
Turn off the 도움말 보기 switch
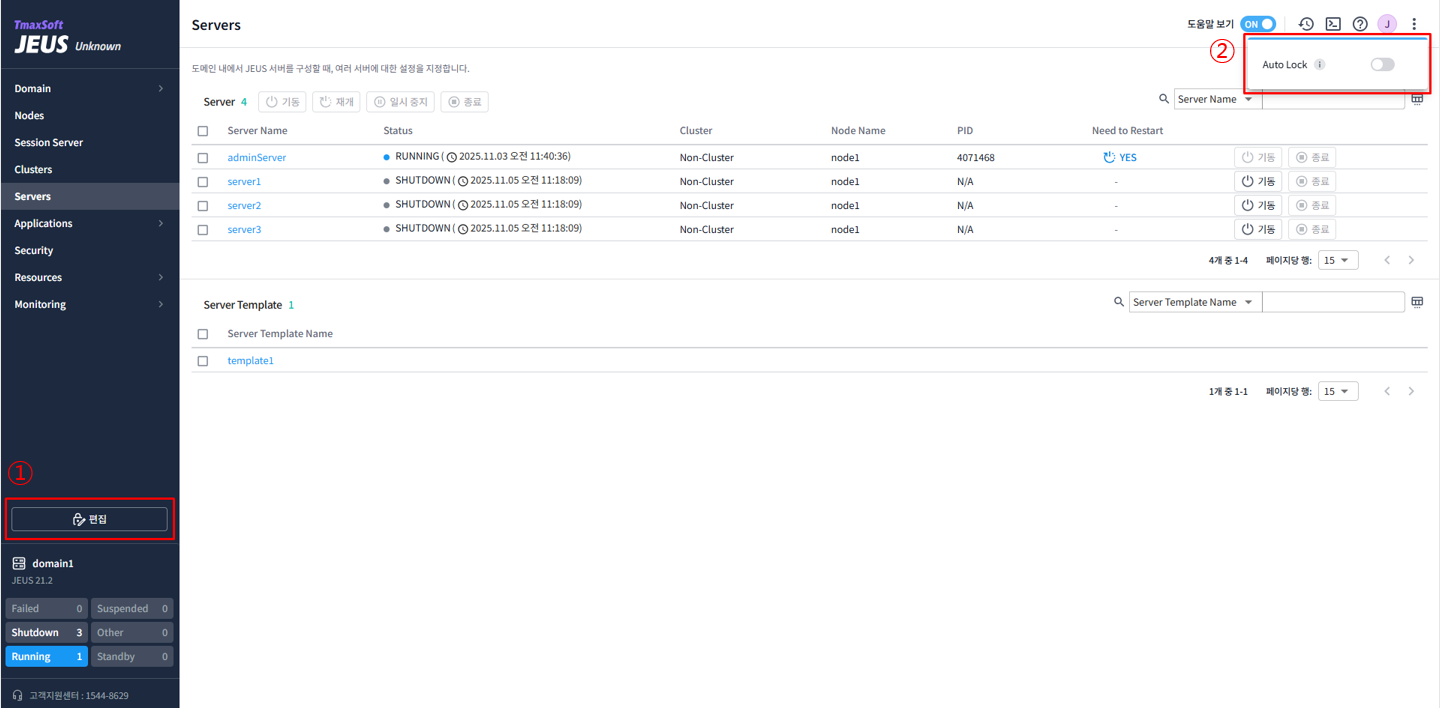pyautogui.click(x=1258, y=23)
